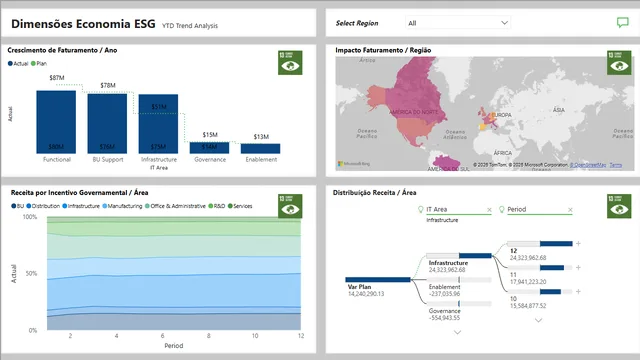Screen dimensions: 640x360
Task: Select the BU Support bar
Action: (x=107, y=124)
